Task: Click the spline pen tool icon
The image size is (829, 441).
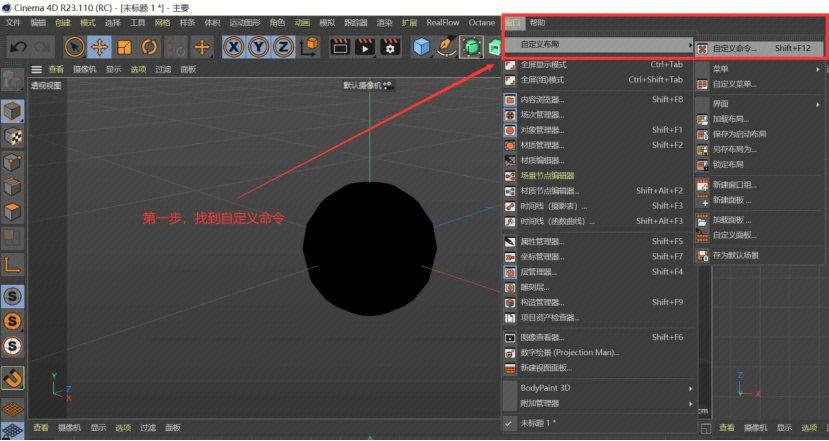Action: (x=447, y=47)
